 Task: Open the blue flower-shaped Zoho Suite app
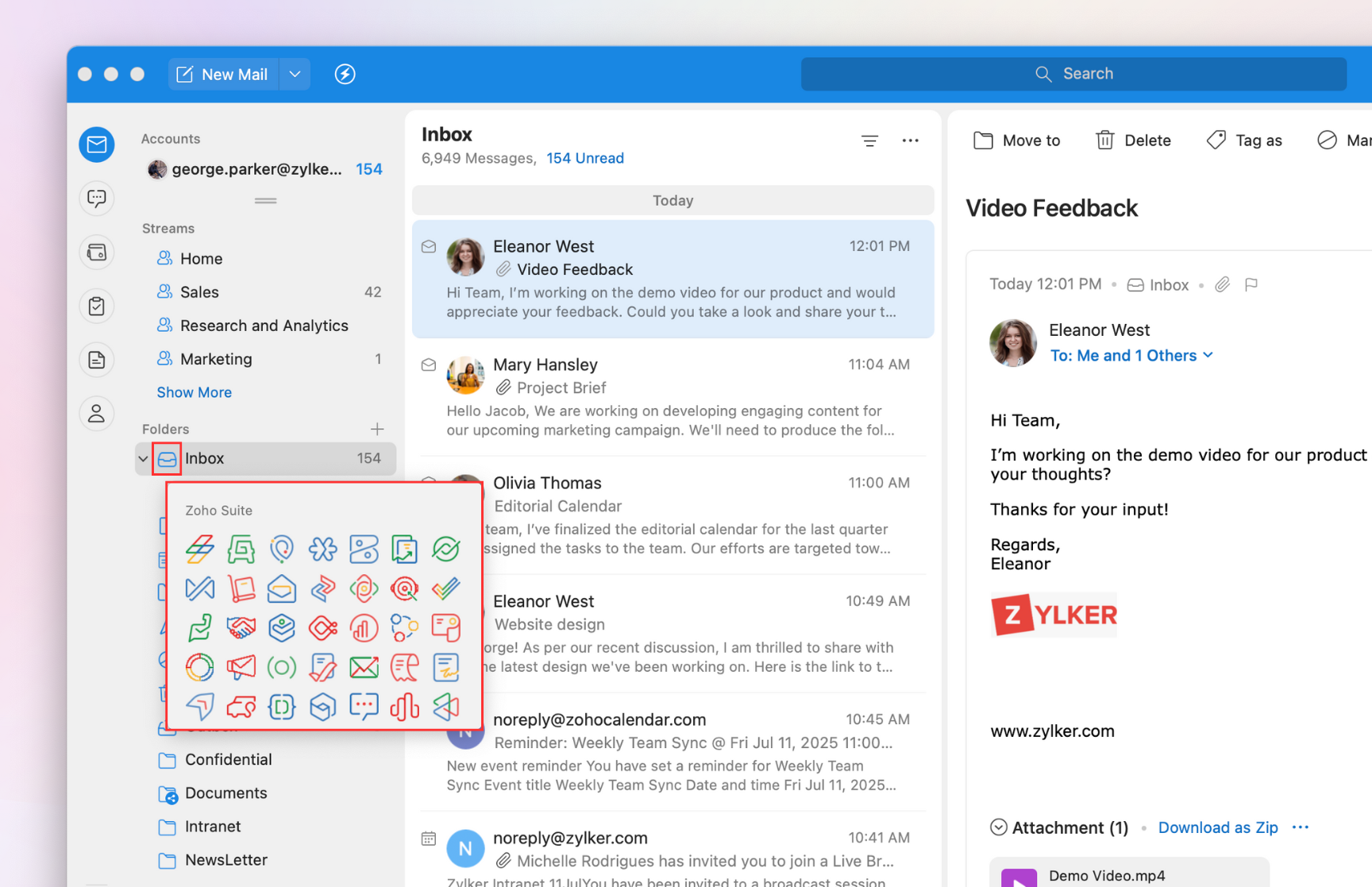point(323,549)
